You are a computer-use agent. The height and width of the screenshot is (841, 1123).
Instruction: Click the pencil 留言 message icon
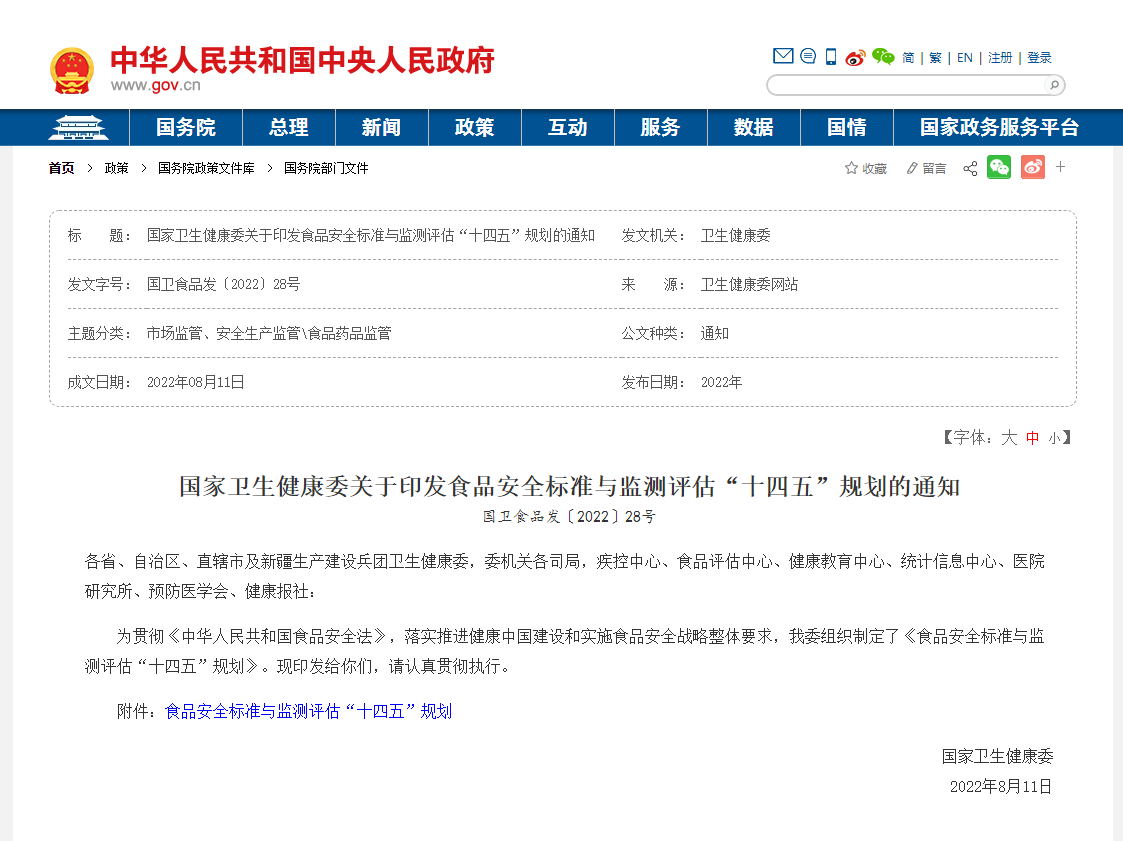tap(912, 168)
